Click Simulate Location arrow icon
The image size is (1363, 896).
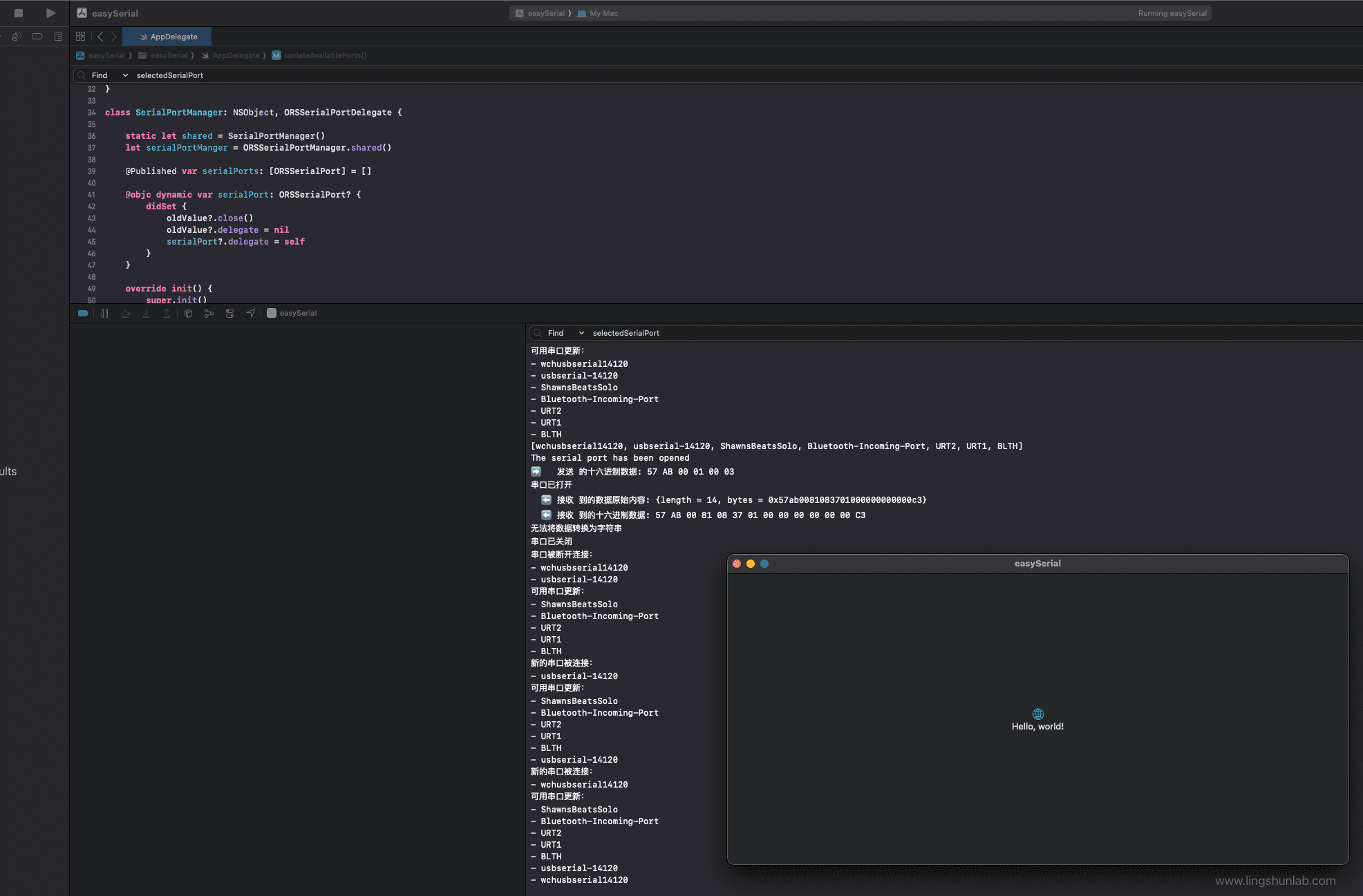coord(250,313)
